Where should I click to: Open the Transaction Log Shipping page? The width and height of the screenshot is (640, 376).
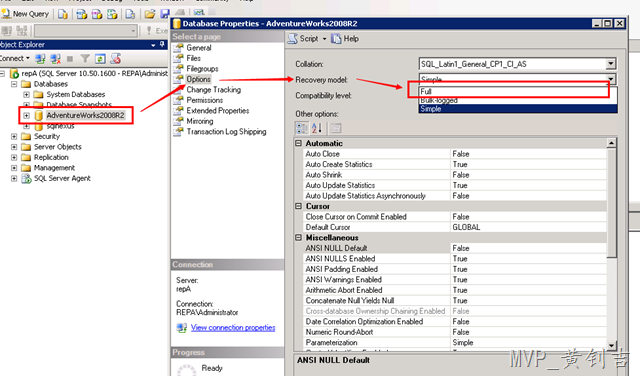pyautogui.click(x=226, y=131)
